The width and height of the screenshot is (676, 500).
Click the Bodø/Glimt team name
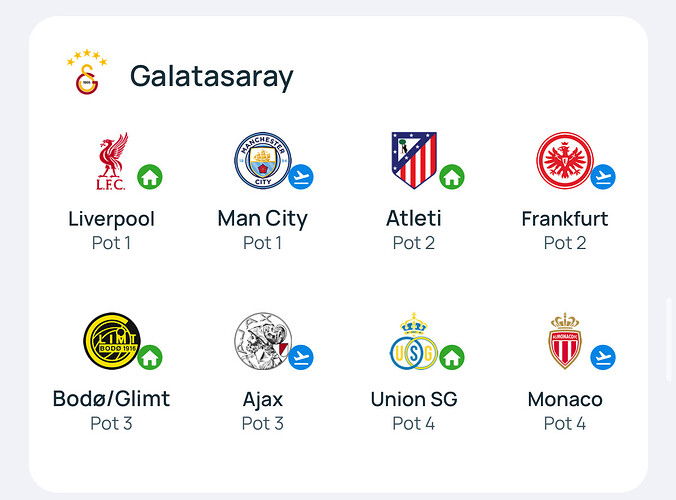coord(111,399)
